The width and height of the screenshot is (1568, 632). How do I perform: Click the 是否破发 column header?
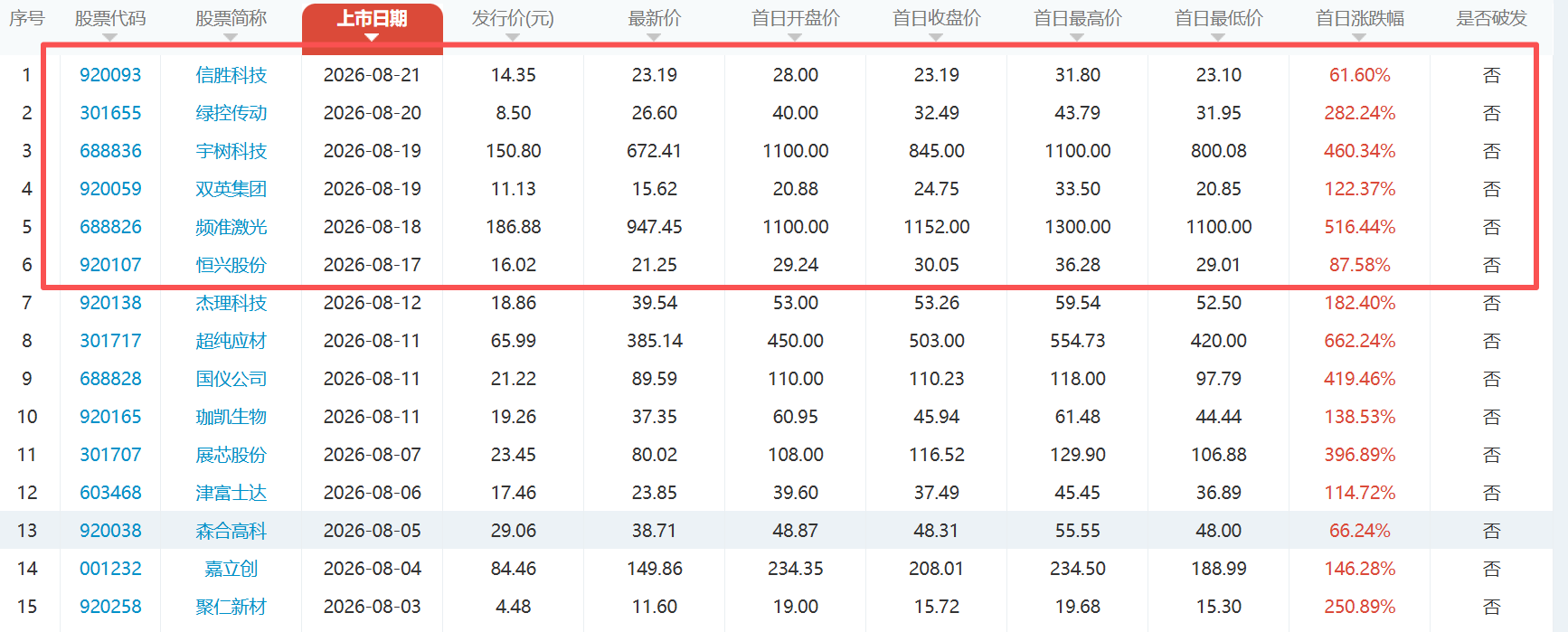point(1491,18)
